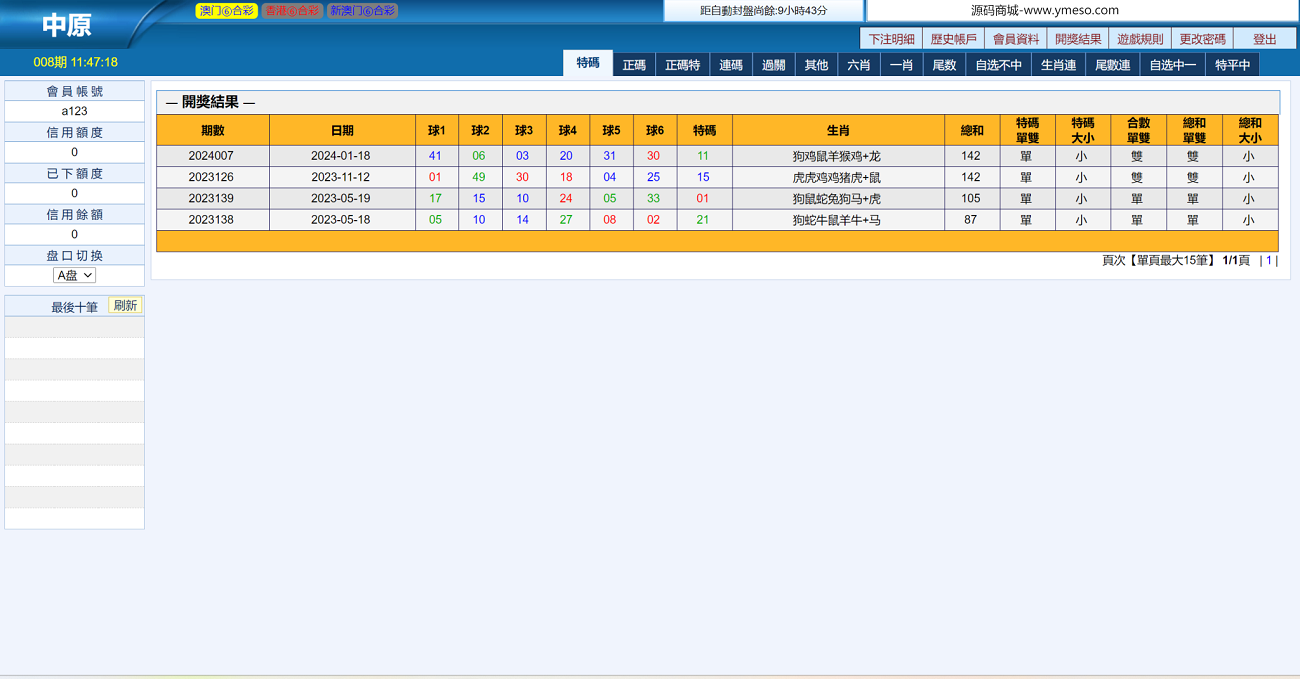Image resolution: width=1300 pixels, height=679 pixels.
Task: Click date 2023-05-18 cell
Action: tap(340, 219)
